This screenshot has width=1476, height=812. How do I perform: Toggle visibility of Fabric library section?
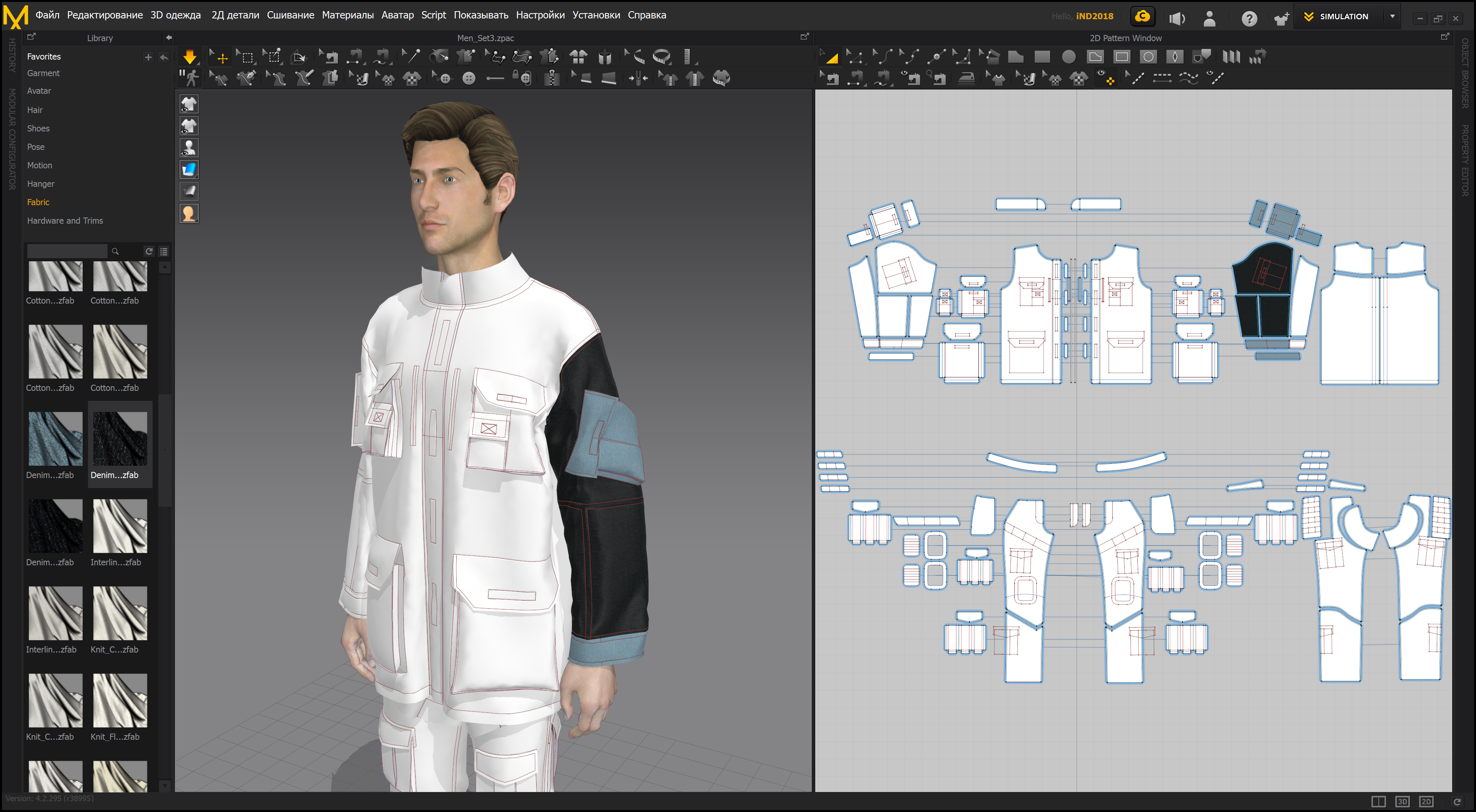(x=39, y=202)
